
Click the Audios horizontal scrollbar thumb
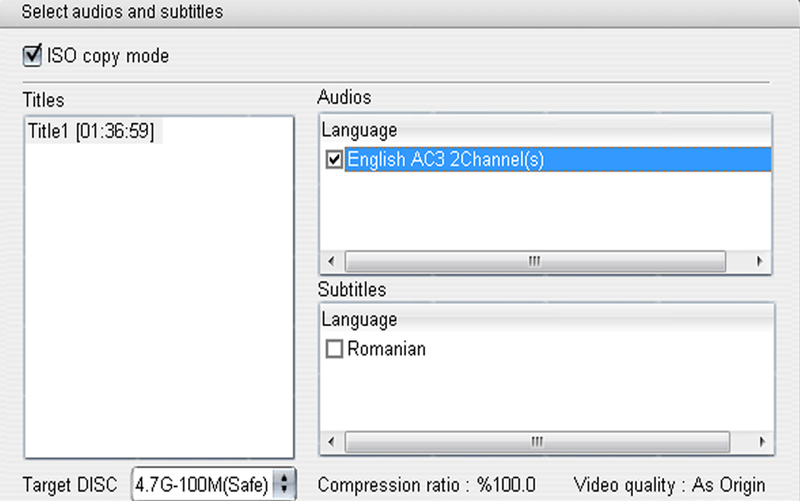pos(535,261)
